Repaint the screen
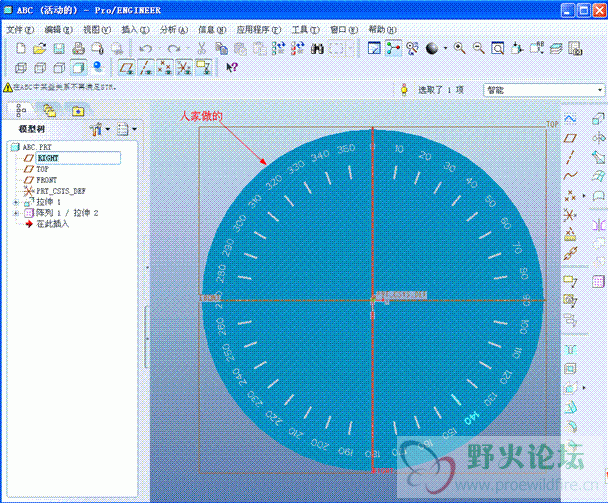Viewport: 608px width, 503px height. coord(374,48)
